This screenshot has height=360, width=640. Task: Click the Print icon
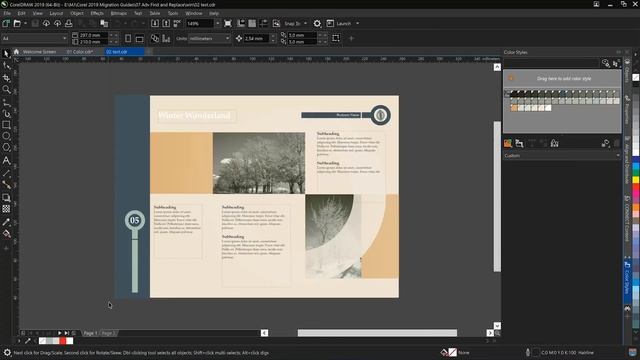coord(69,24)
